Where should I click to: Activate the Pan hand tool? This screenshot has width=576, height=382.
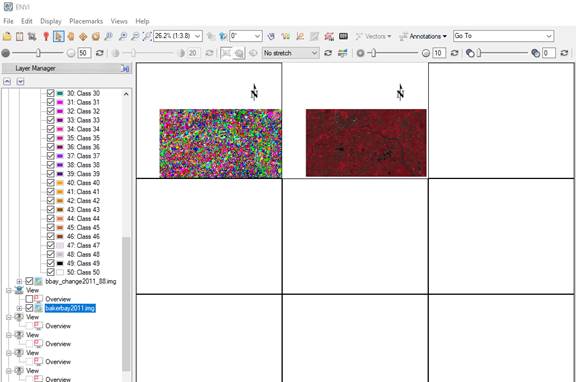[x=71, y=36]
